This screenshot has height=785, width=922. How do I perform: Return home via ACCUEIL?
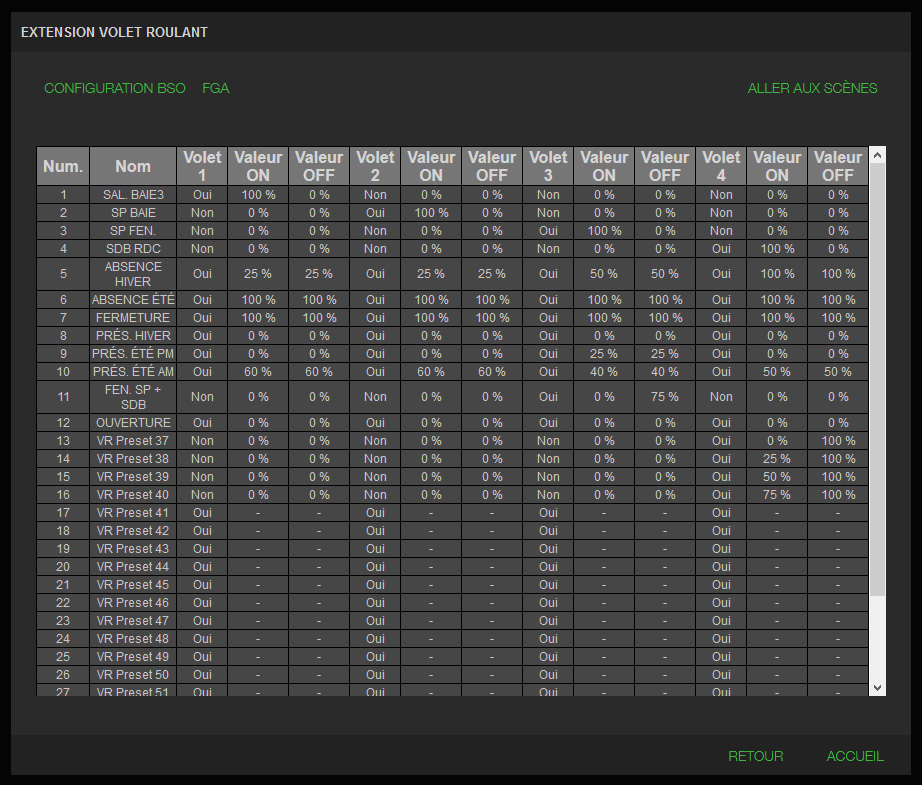[854, 756]
